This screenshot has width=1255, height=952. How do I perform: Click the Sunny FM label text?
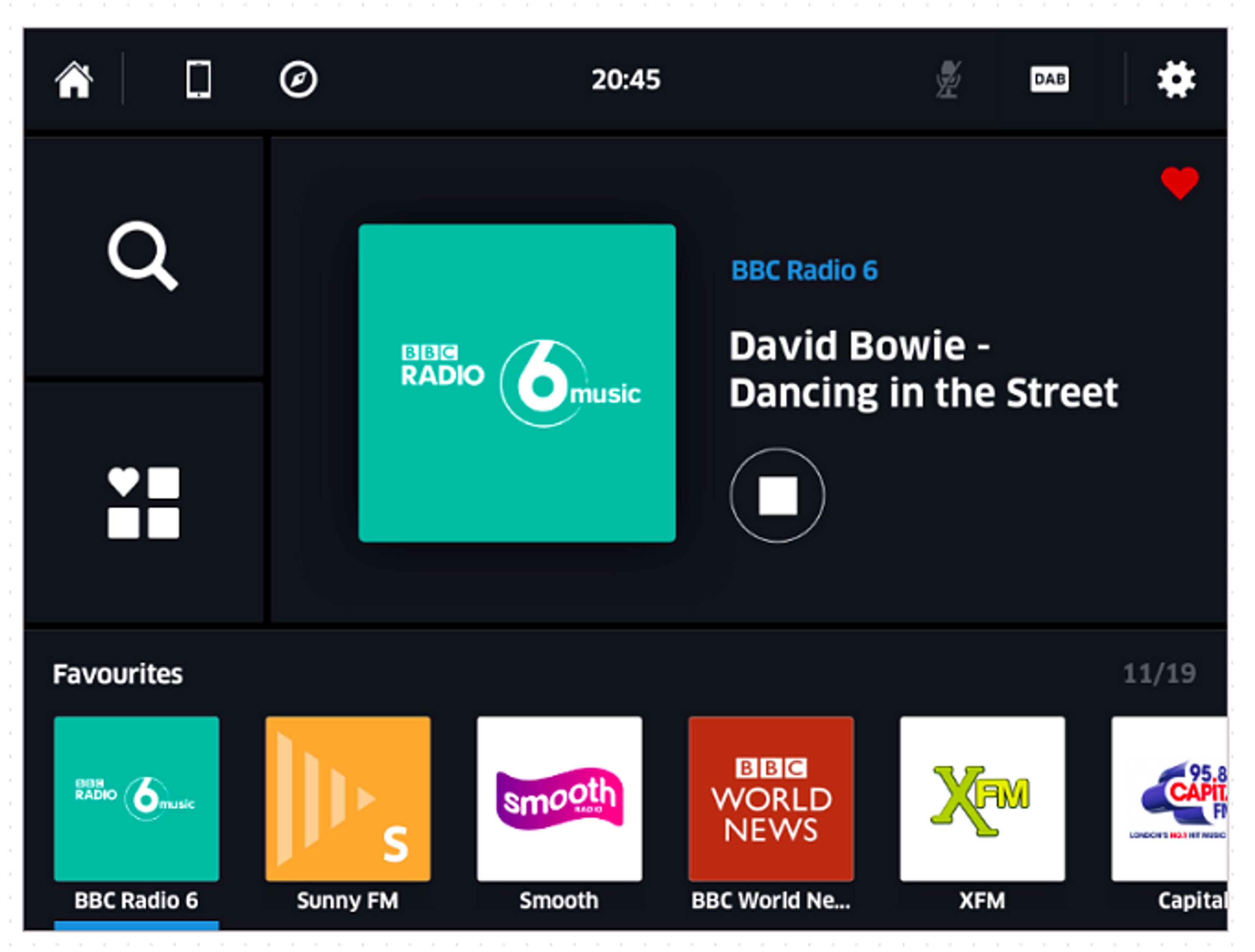[x=348, y=901]
